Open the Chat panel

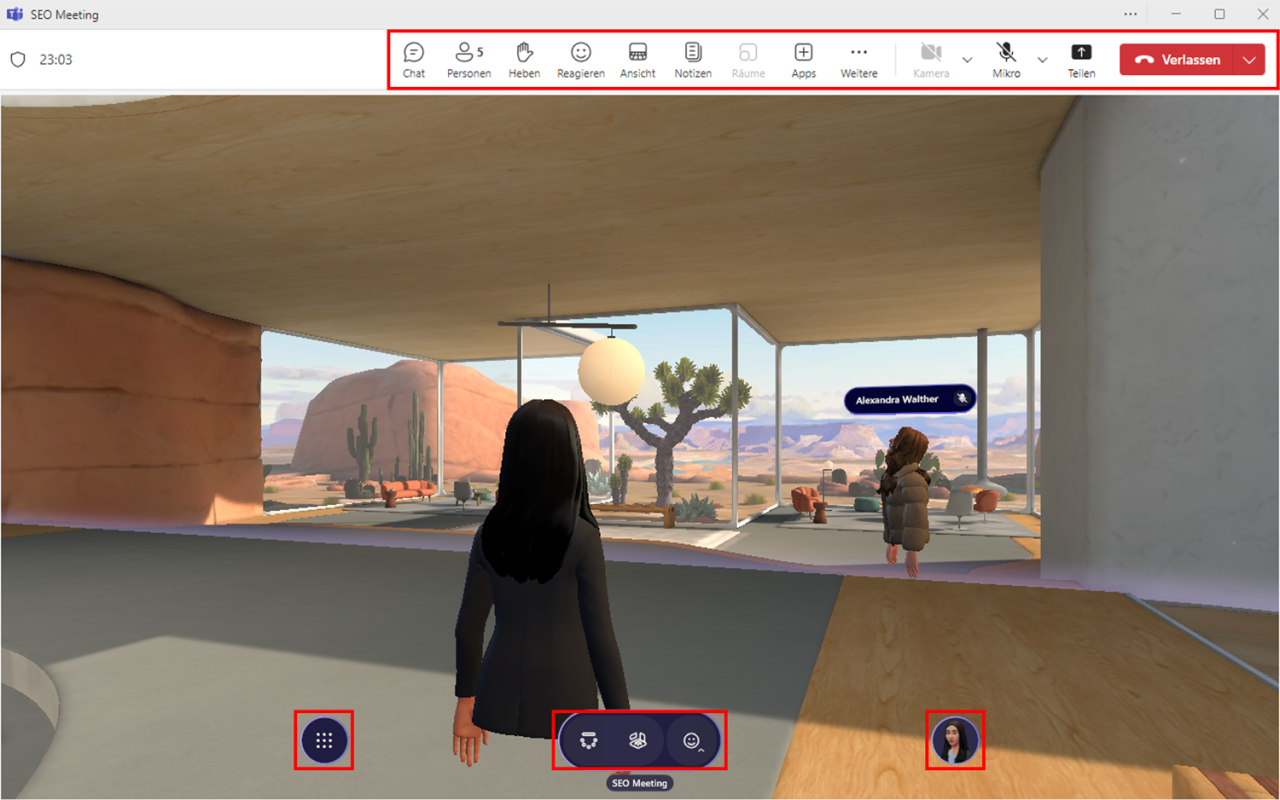(413, 58)
